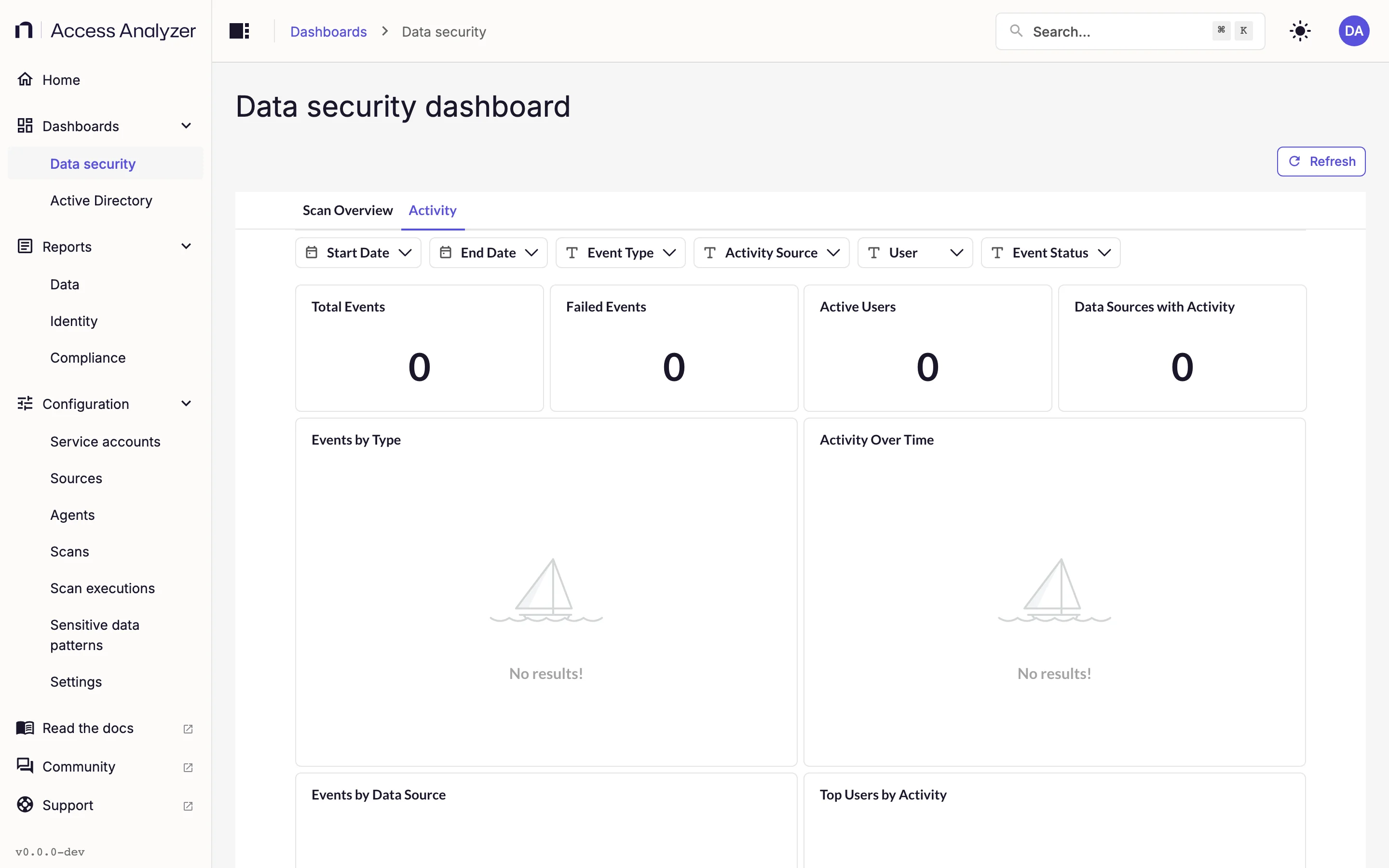1389x868 pixels.
Task: Open the Event Status dropdown
Action: point(1050,253)
